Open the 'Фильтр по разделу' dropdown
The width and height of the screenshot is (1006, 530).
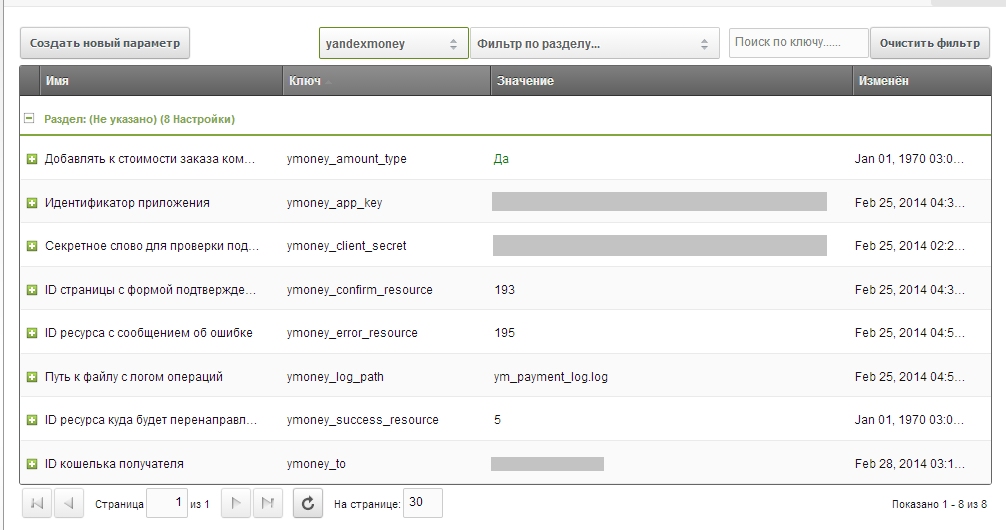pyautogui.click(x=594, y=44)
